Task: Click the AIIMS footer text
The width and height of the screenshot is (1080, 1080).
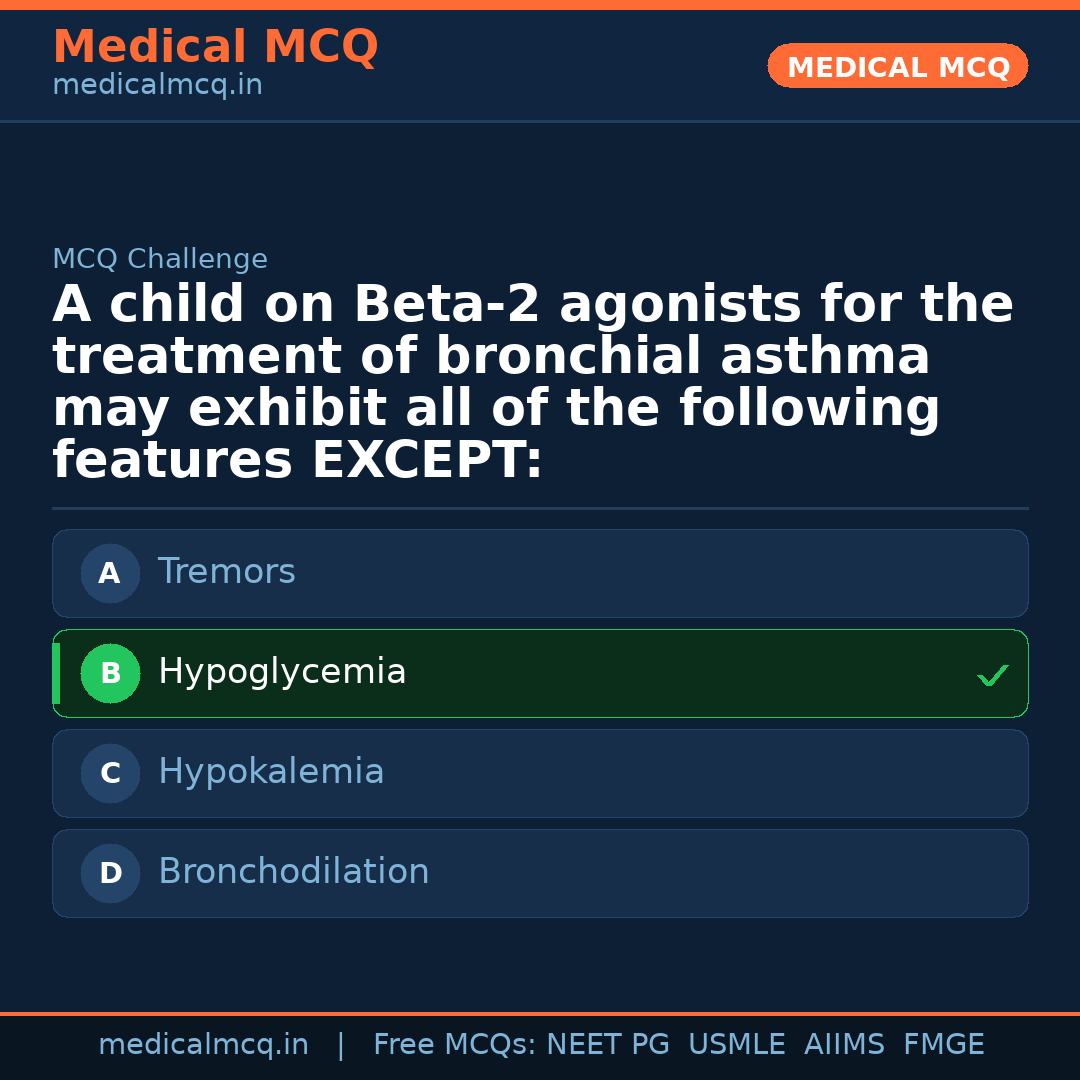Action: pyautogui.click(x=844, y=1045)
